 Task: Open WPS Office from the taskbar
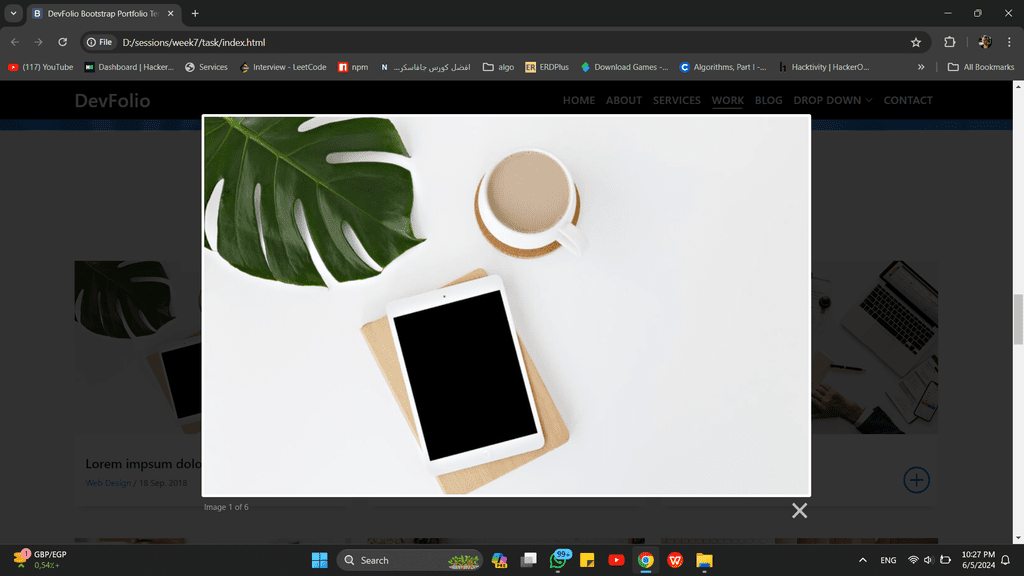pyautogui.click(x=675, y=560)
